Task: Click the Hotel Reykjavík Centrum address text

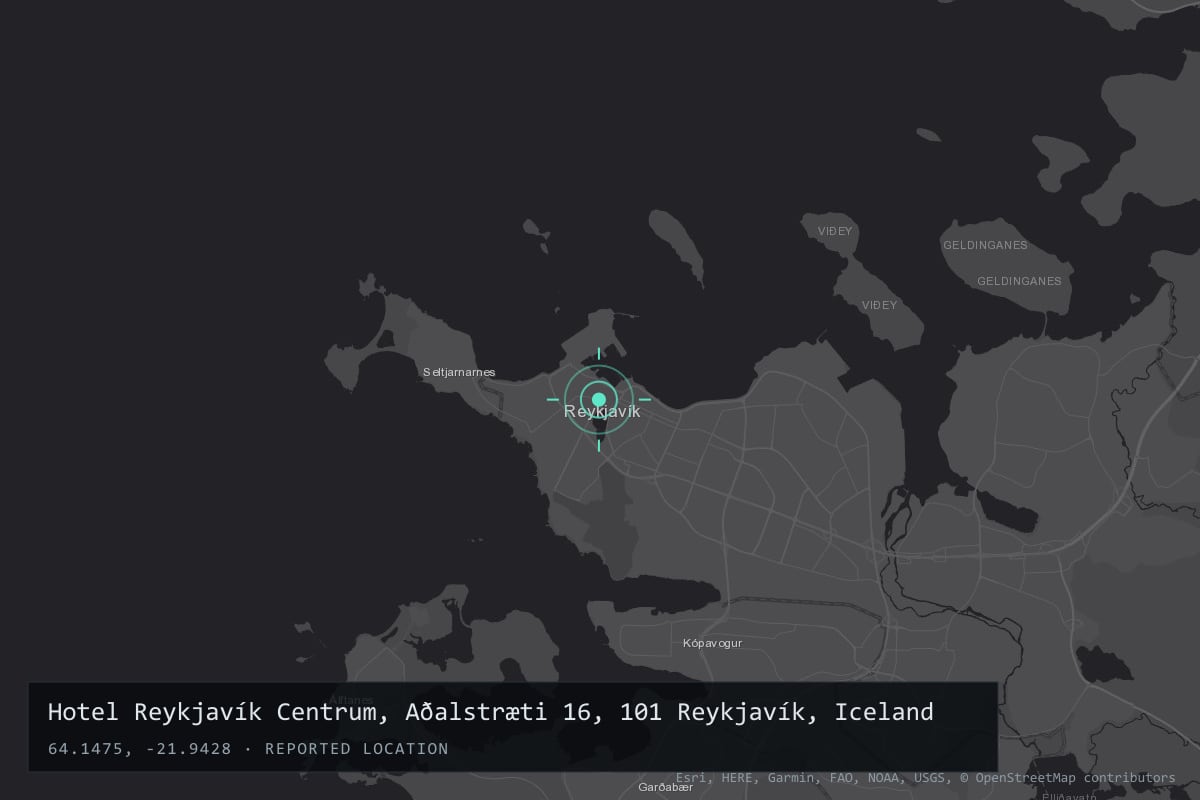Action: click(491, 712)
